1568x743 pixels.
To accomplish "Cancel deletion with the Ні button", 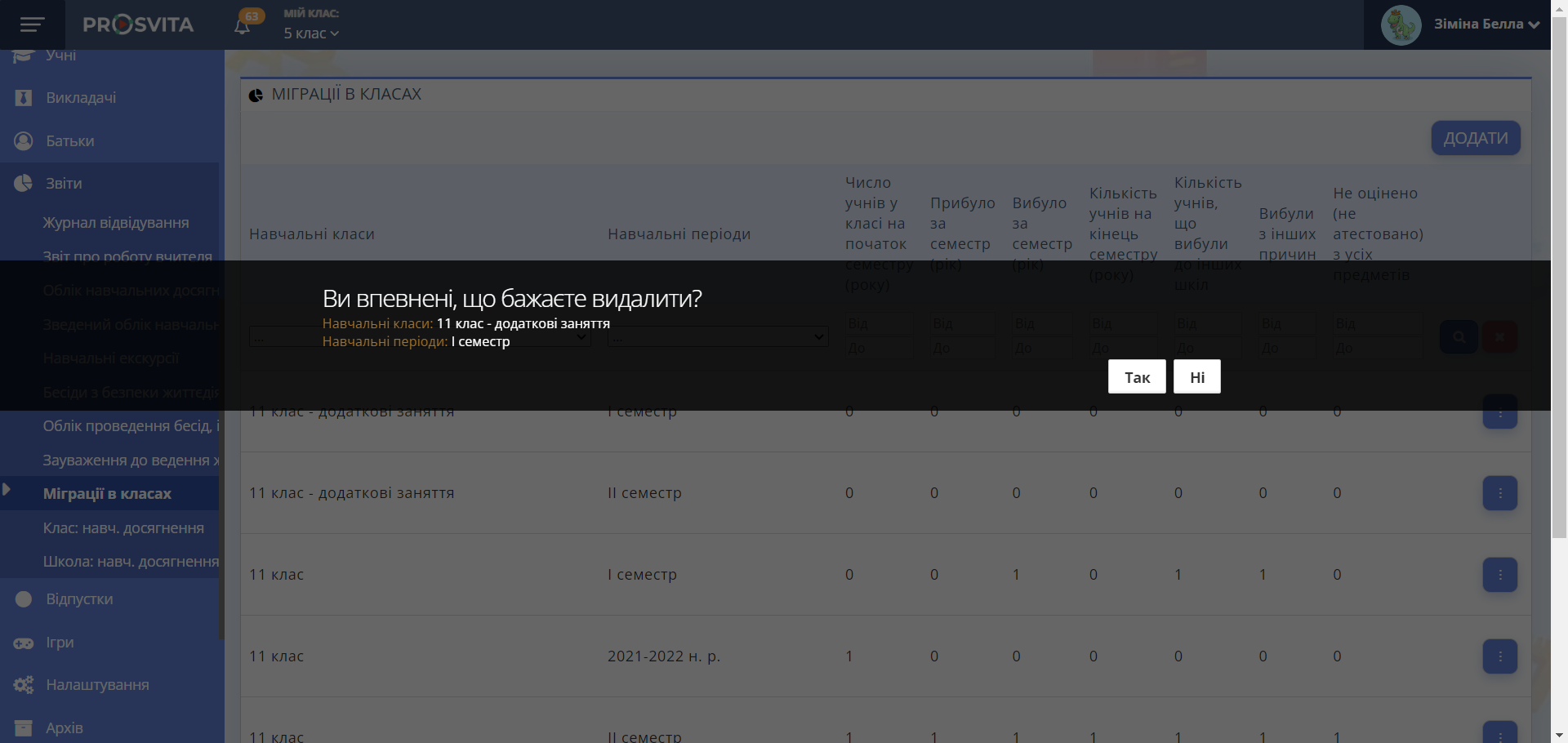I will click(x=1196, y=377).
